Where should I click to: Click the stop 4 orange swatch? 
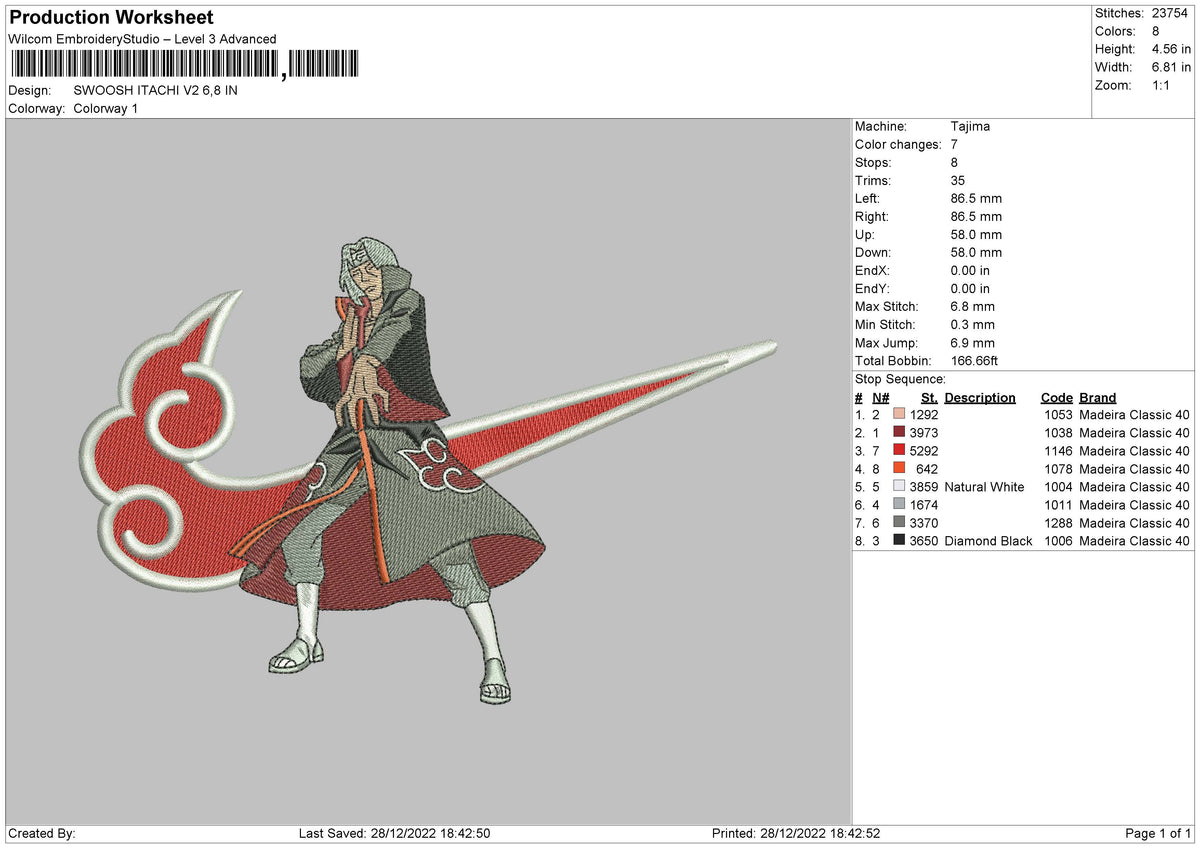pyautogui.click(x=899, y=469)
